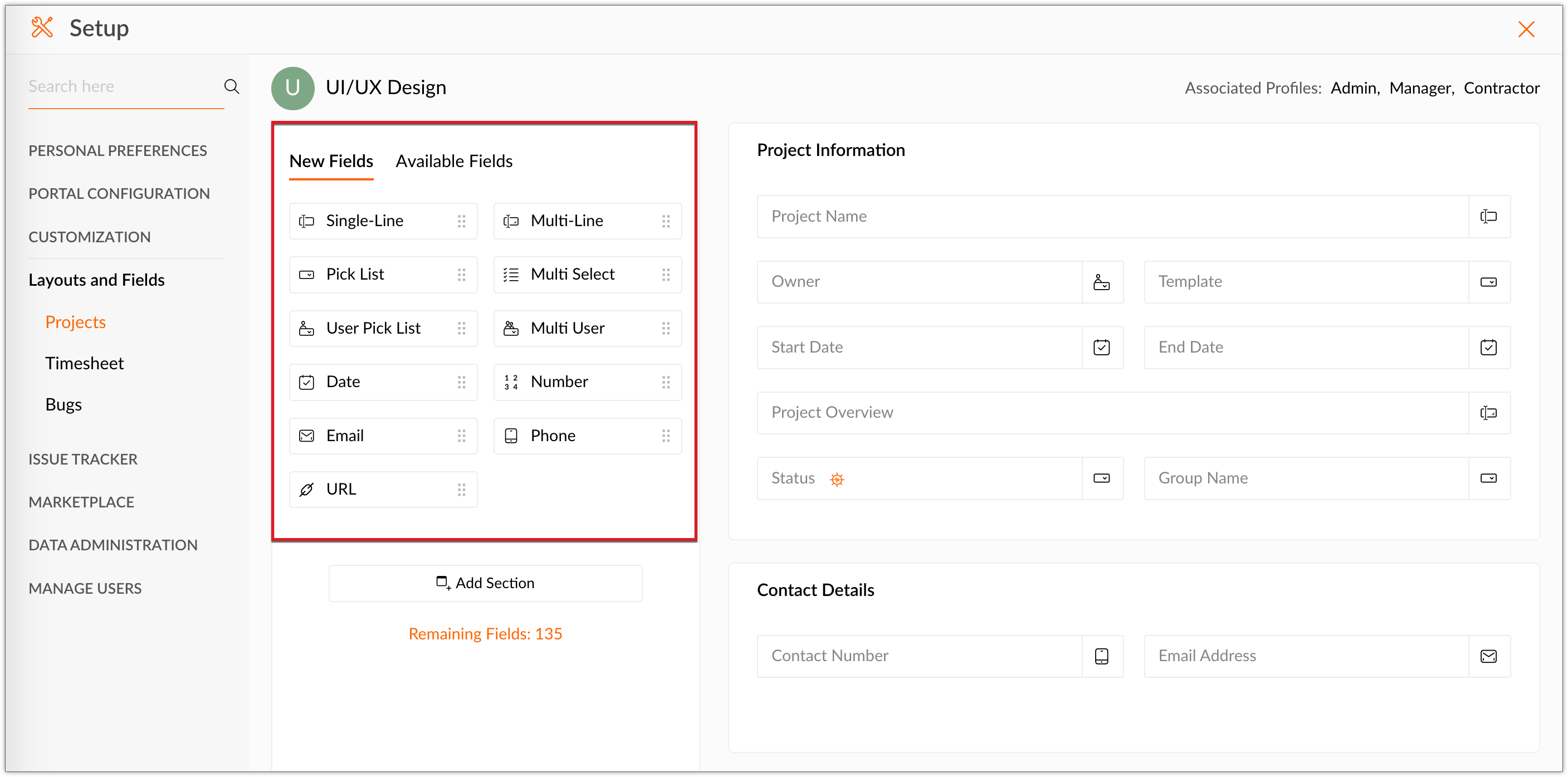Open the Group Name dropdown icon
Image resolution: width=1568 pixels, height=777 pixels.
pos(1488,478)
